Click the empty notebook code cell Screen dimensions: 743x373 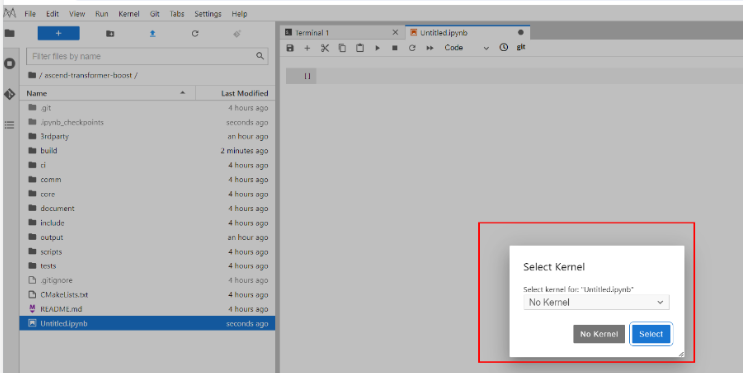[x=528, y=76]
